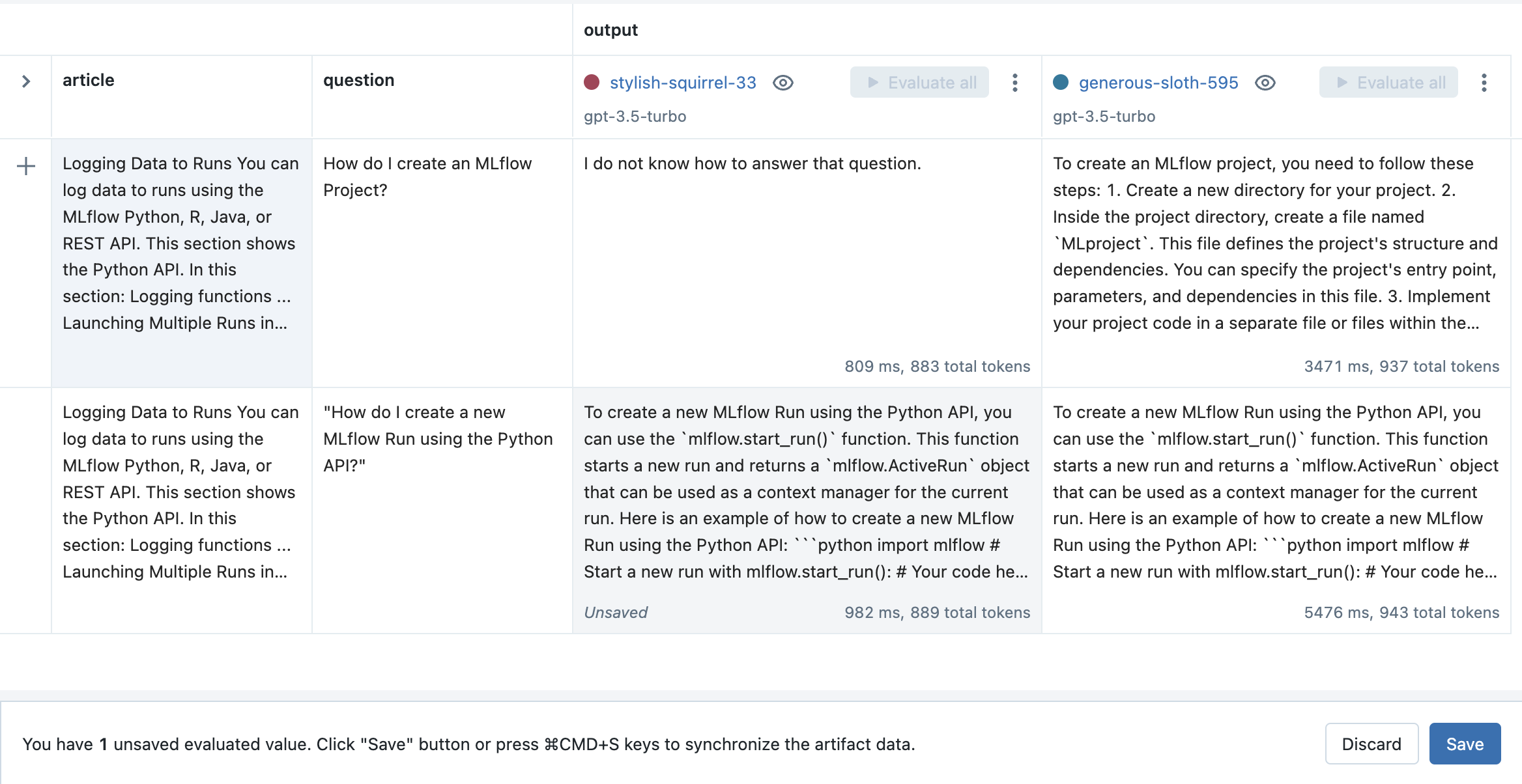Click the 'How do I create an MLflow Project?' cell
Viewport: 1522px width, 784px height.
pos(442,260)
